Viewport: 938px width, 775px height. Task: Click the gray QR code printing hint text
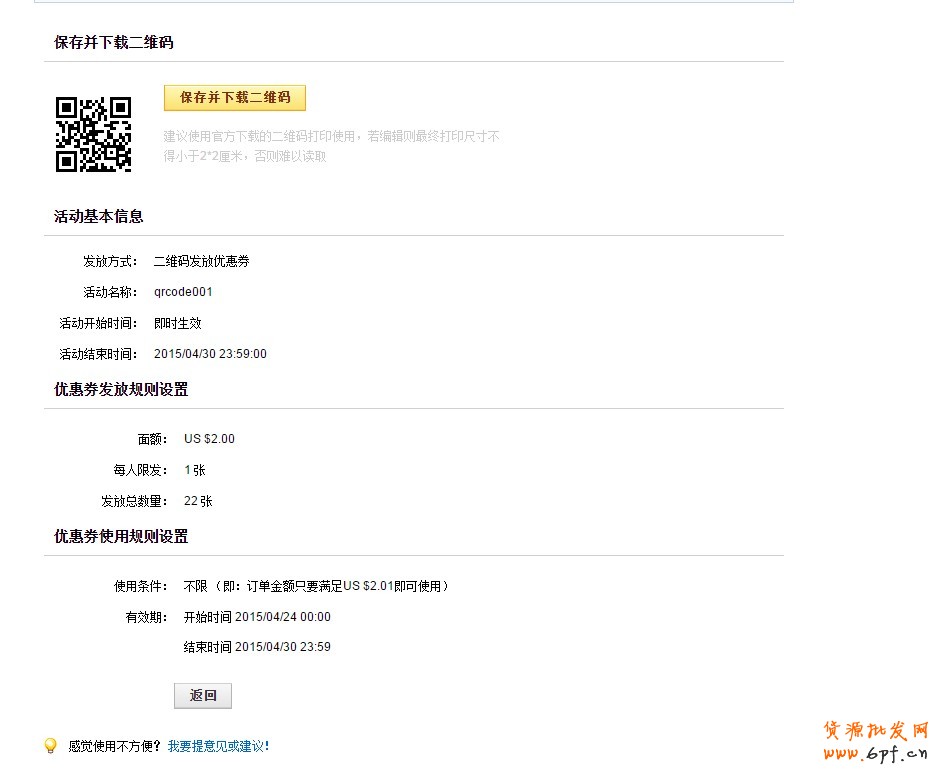331,146
